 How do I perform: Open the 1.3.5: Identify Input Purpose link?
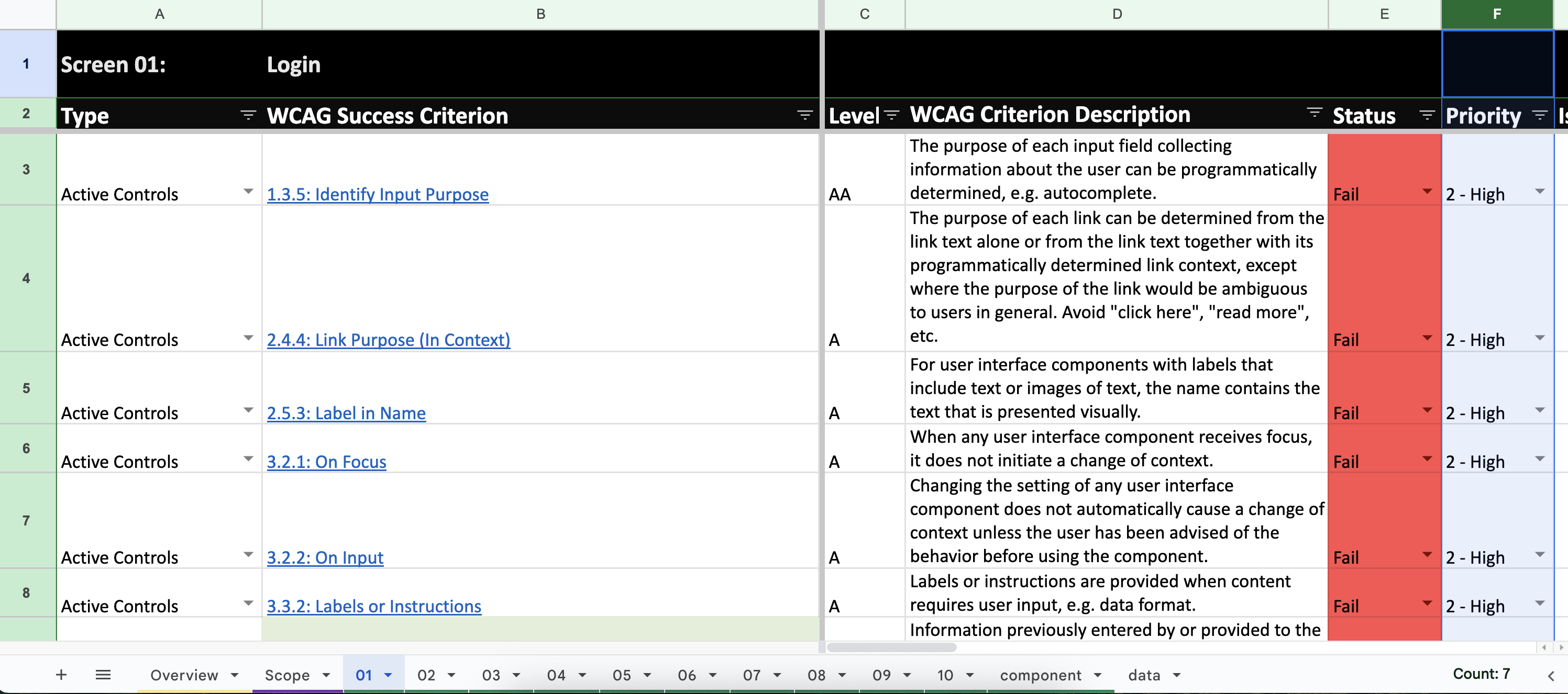[x=378, y=194]
